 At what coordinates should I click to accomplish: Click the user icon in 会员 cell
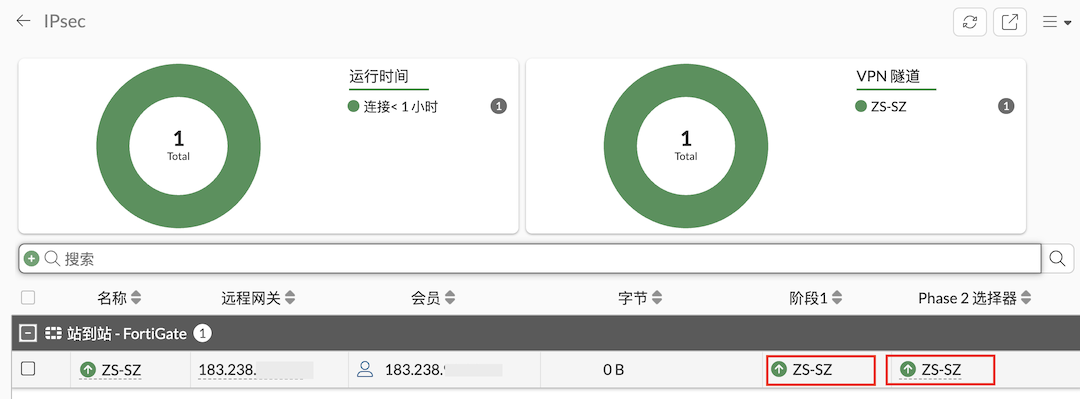[365, 369]
